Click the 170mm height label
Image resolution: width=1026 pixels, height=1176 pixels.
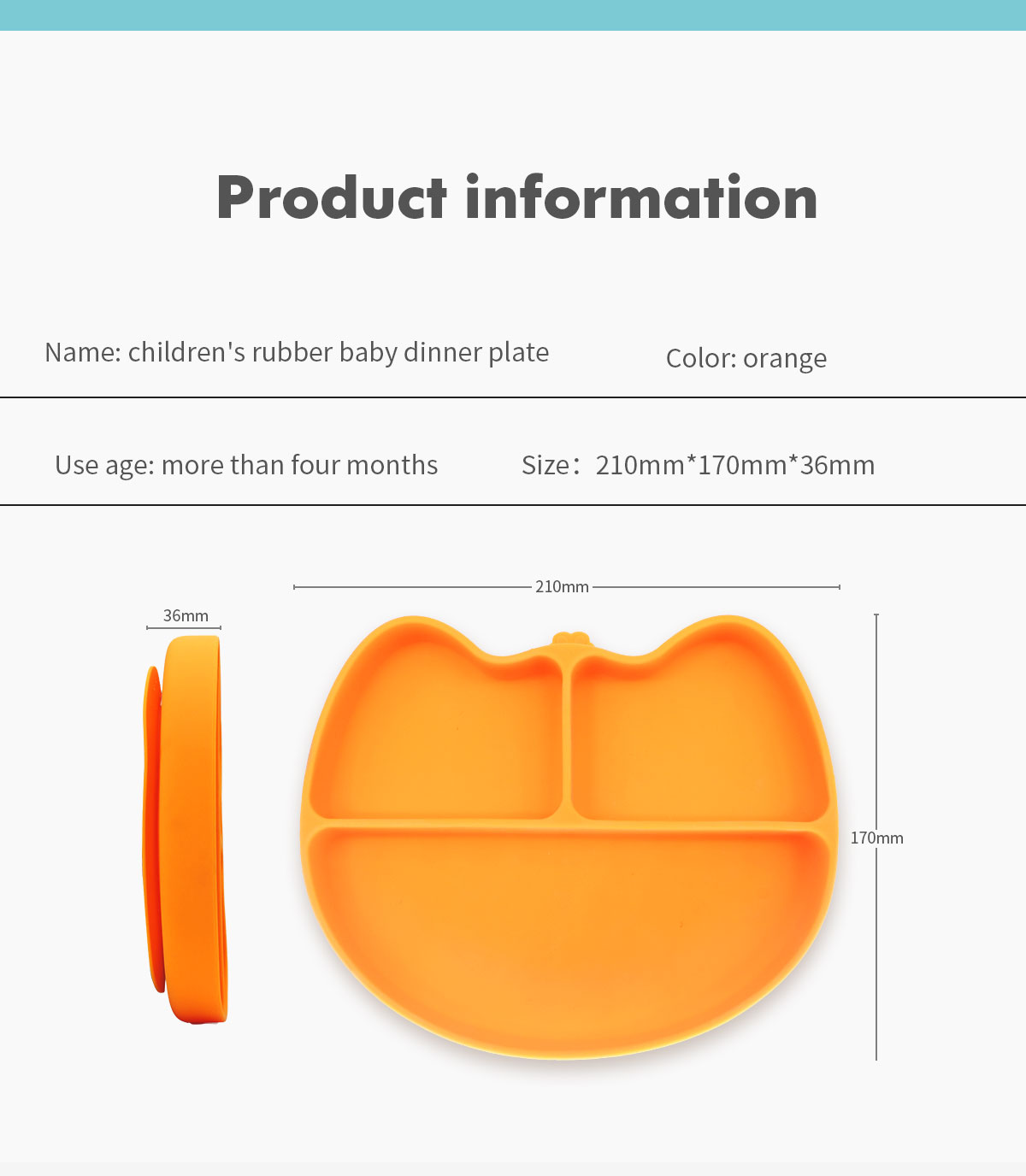point(876,838)
